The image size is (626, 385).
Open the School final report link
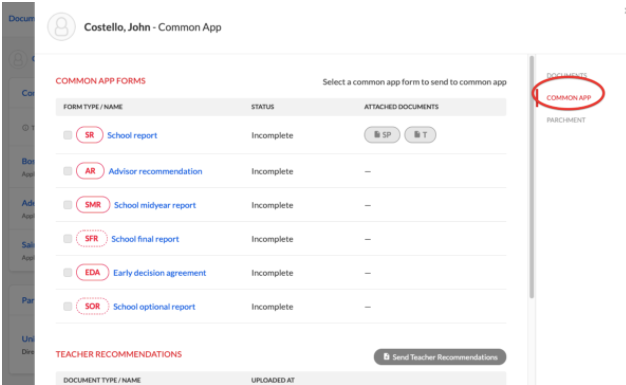(x=145, y=239)
